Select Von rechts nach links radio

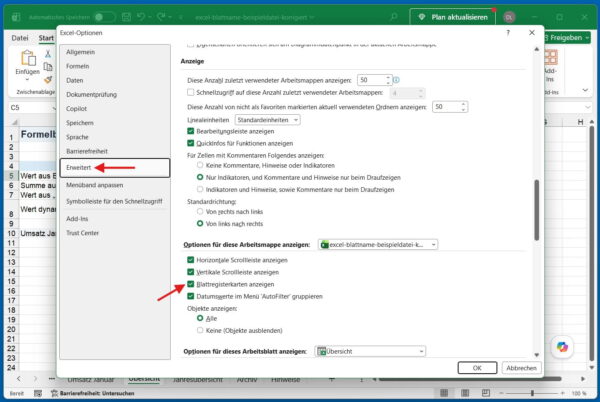[x=200, y=212]
